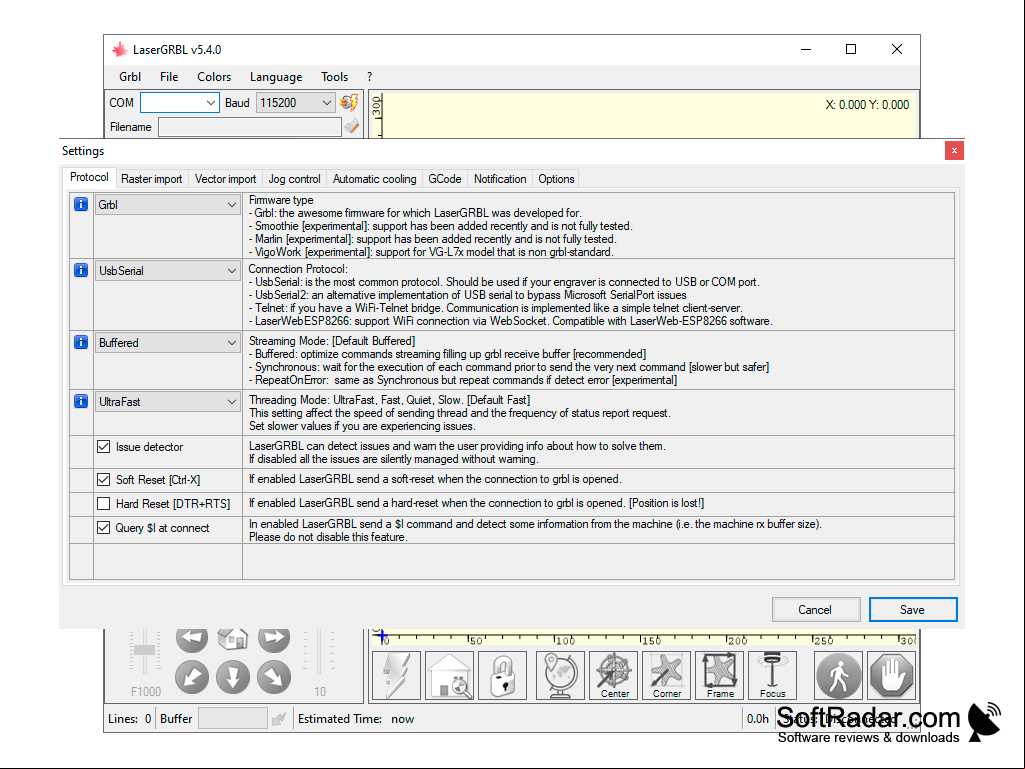The height and width of the screenshot is (769, 1025).
Task: Click the jog down arrow button
Action: coord(233,677)
